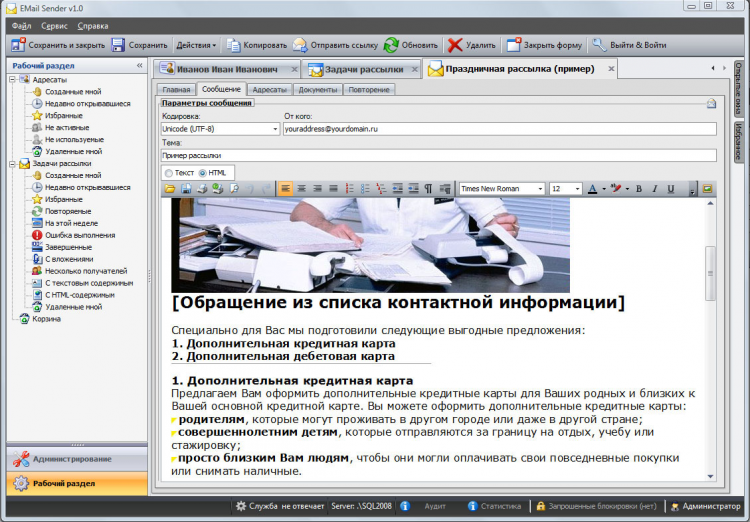
Task: Collapse the Задачи рассылки tree node
Action: 12,164
